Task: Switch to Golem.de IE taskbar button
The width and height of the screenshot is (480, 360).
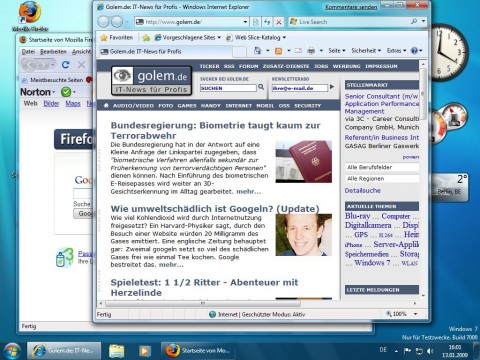Action: pyautogui.click(x=64, y=351)
